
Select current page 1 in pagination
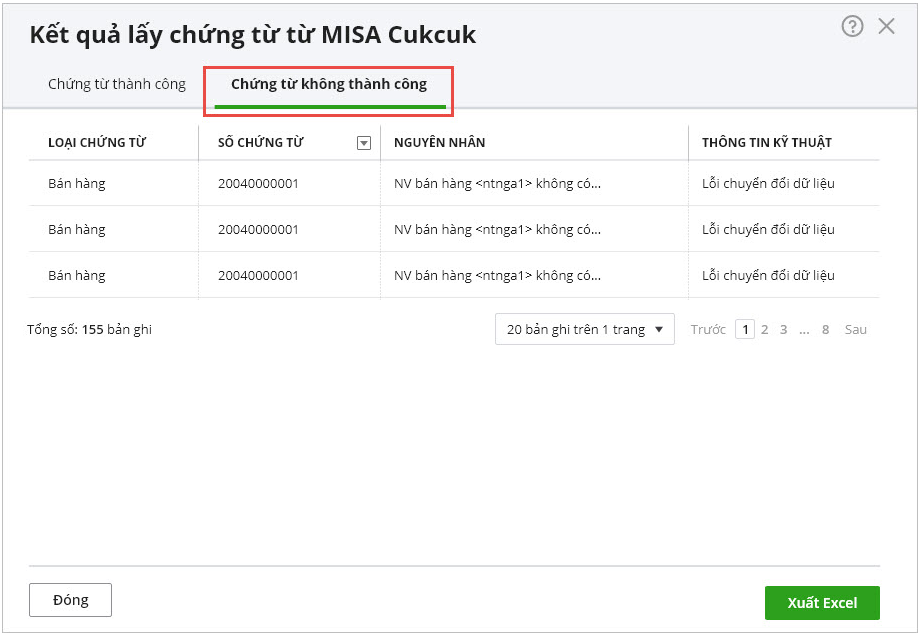pos(744,329)
